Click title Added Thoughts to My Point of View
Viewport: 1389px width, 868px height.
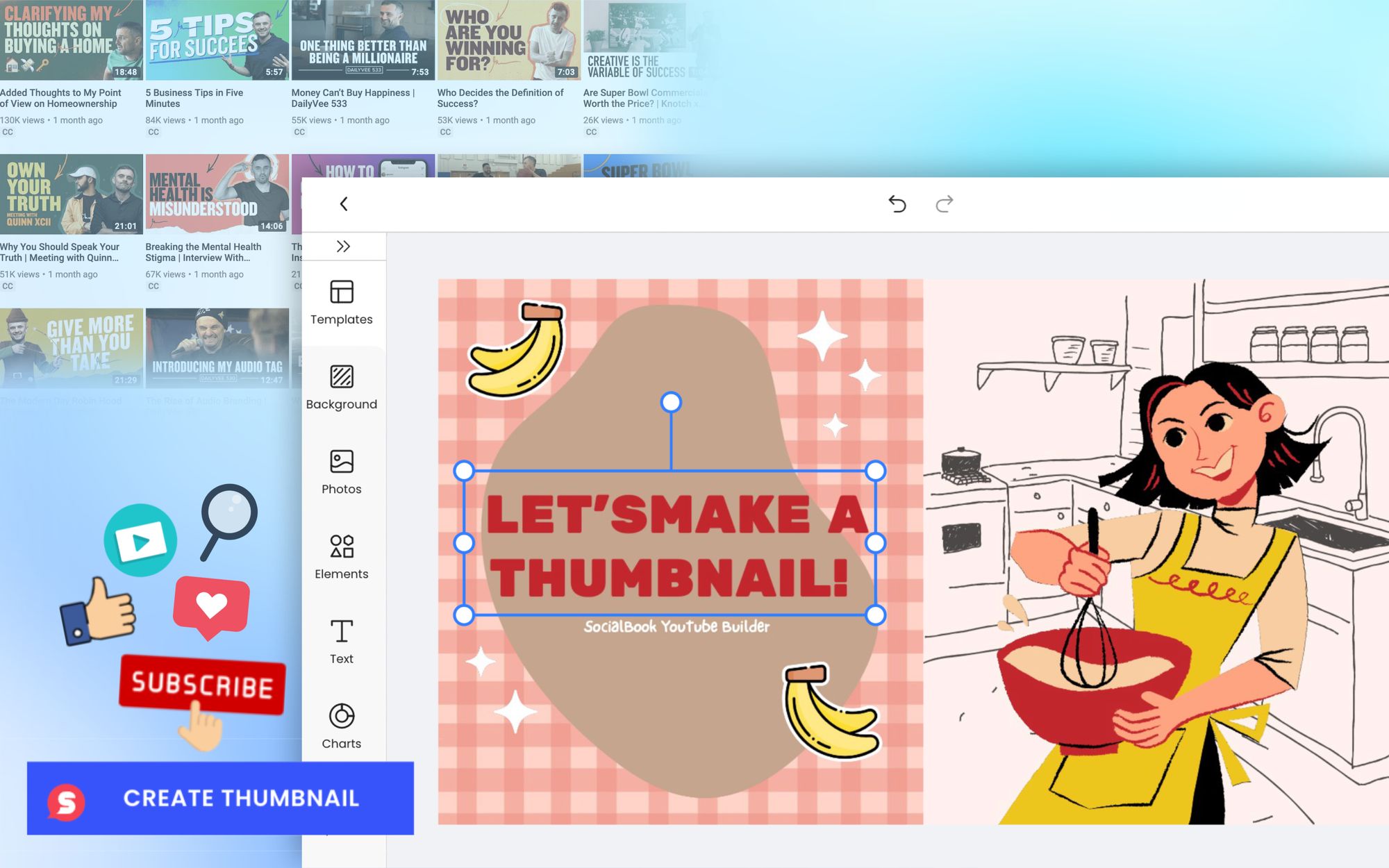(x=60, y=98)
